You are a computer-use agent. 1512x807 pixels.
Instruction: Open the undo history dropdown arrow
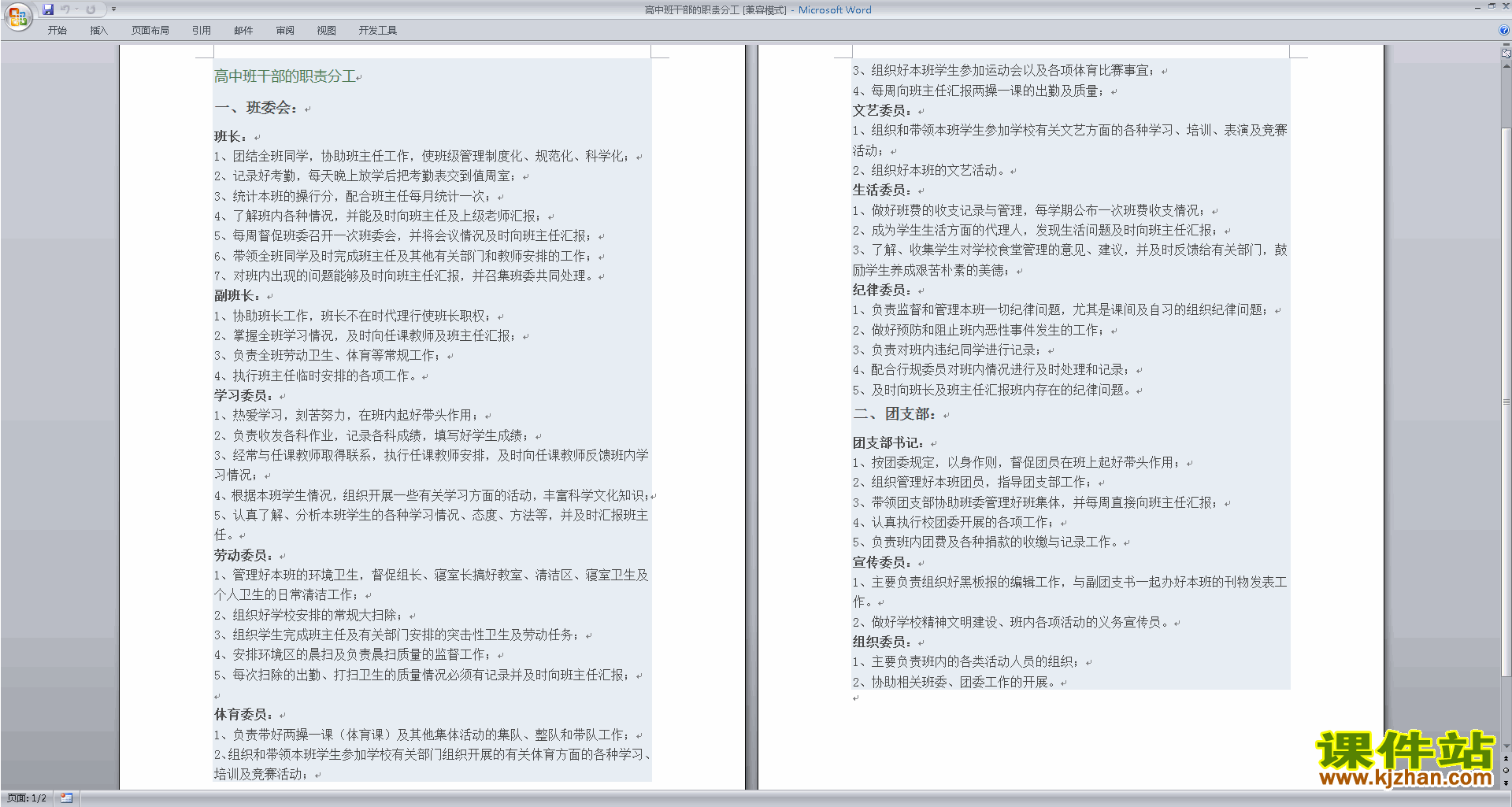click(77, 9)
